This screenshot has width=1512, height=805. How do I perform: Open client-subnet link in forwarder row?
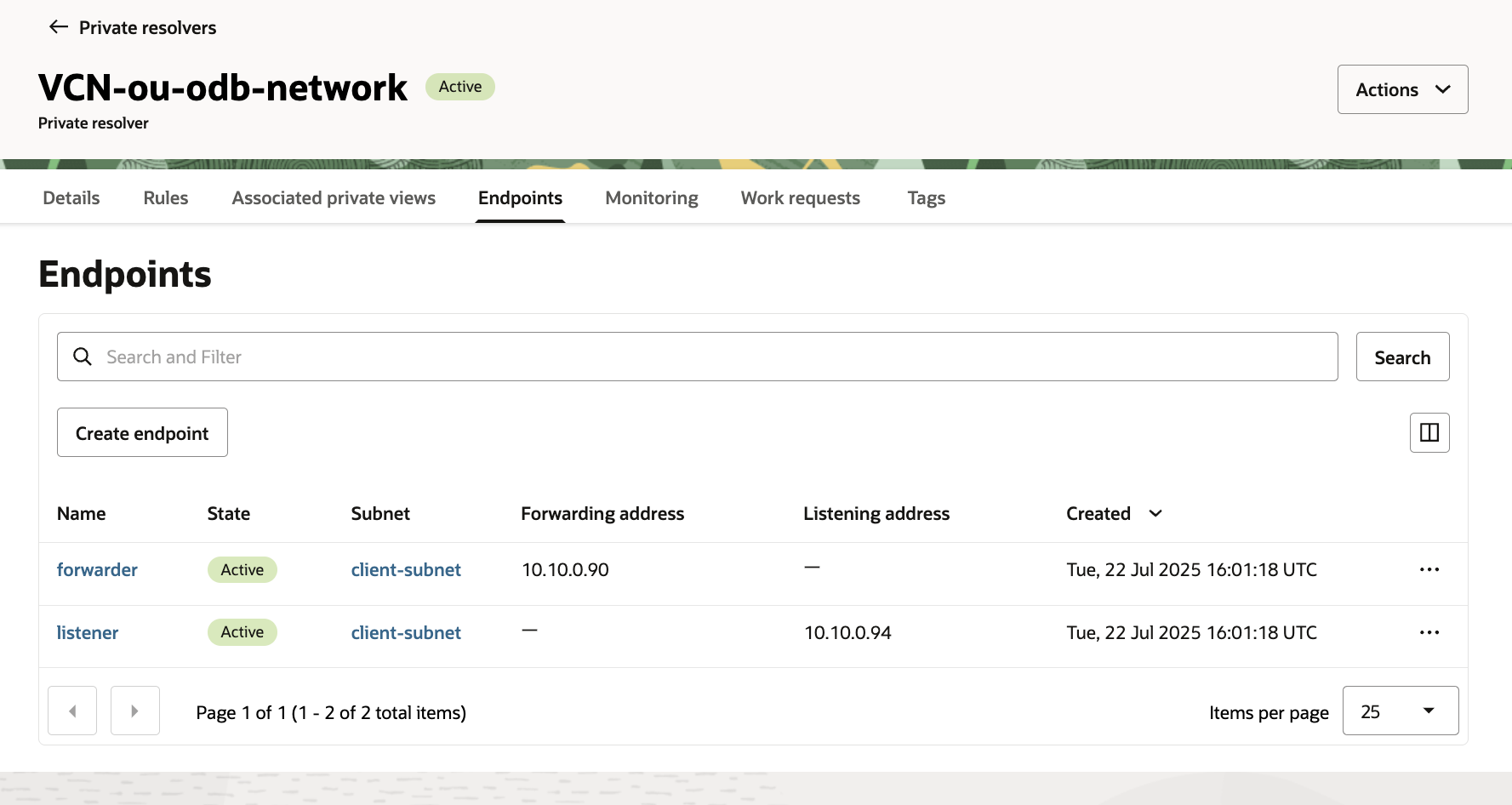406,570
